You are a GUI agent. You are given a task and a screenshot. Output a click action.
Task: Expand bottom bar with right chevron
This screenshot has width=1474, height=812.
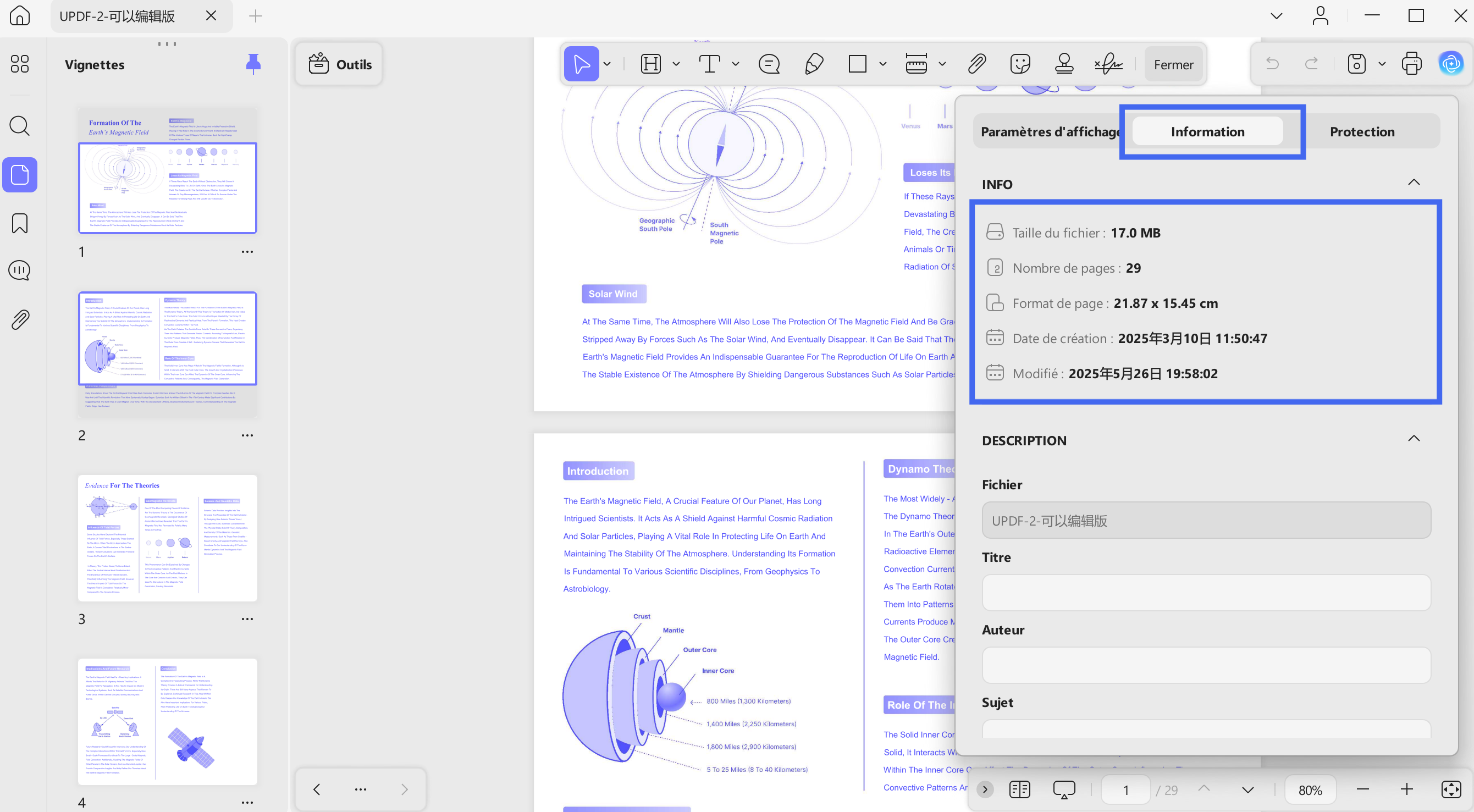(x=985, y=789)
